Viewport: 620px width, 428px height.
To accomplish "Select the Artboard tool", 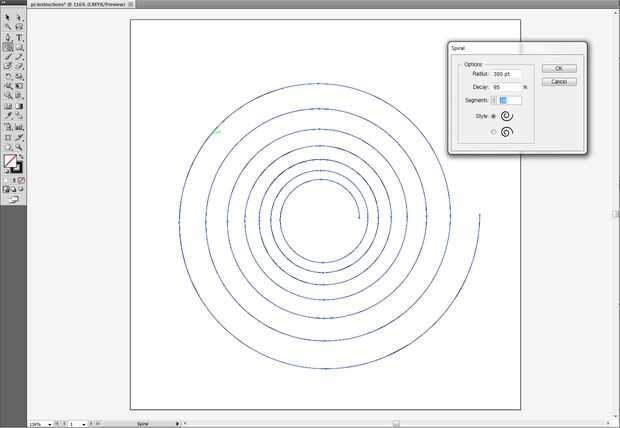I will coord(8,137).
